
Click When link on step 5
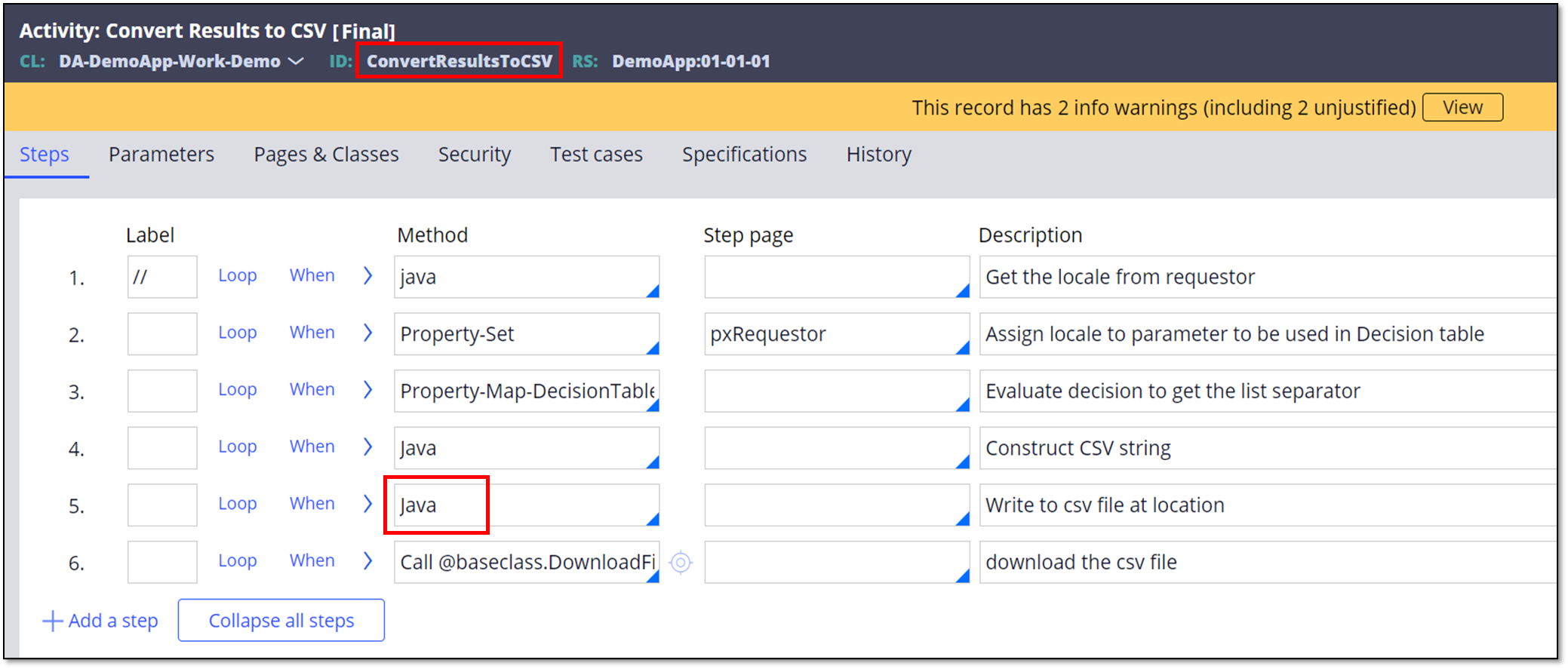coord(312,503)
